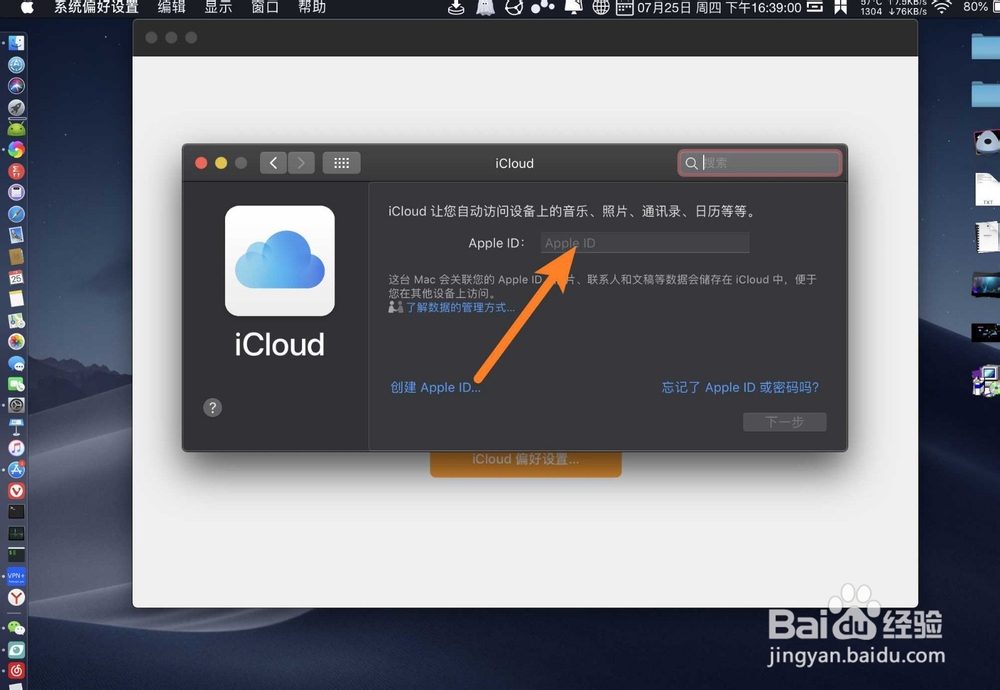Click the download tray icon in menu bar

[x=456, y=7]
